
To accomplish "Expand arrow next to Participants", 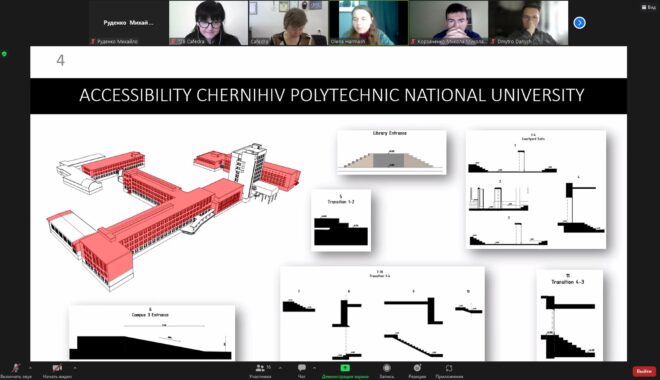I will [x=280, y=368].
